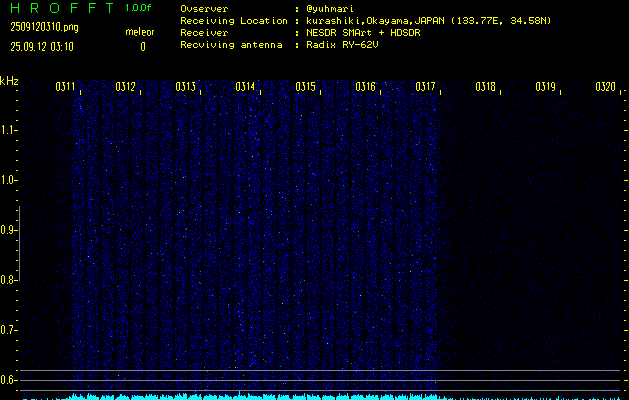
Task: Click the 0311 time marker
Action: click(x=65, y=87)
